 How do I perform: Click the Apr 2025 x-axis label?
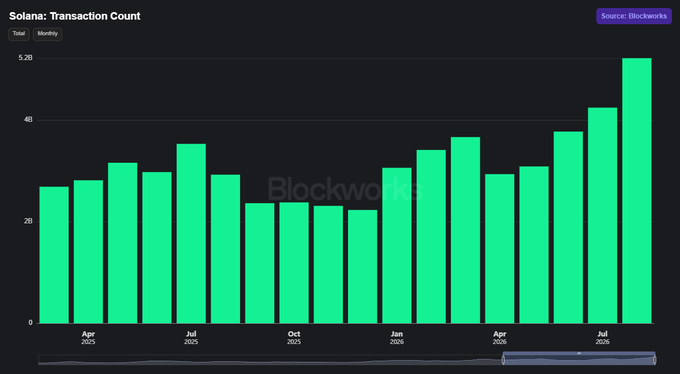point(88,338)
